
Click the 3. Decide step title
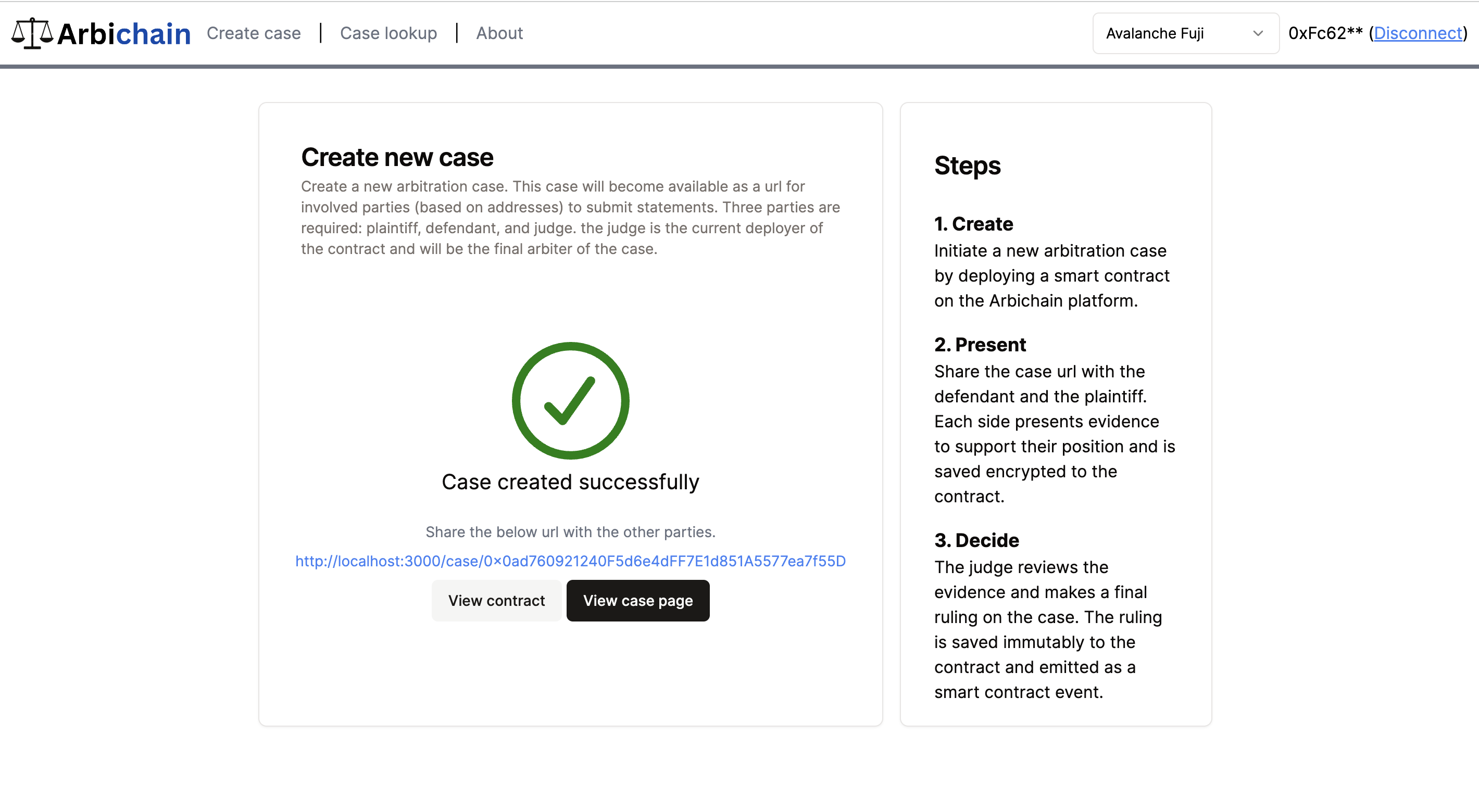(976, 540)
